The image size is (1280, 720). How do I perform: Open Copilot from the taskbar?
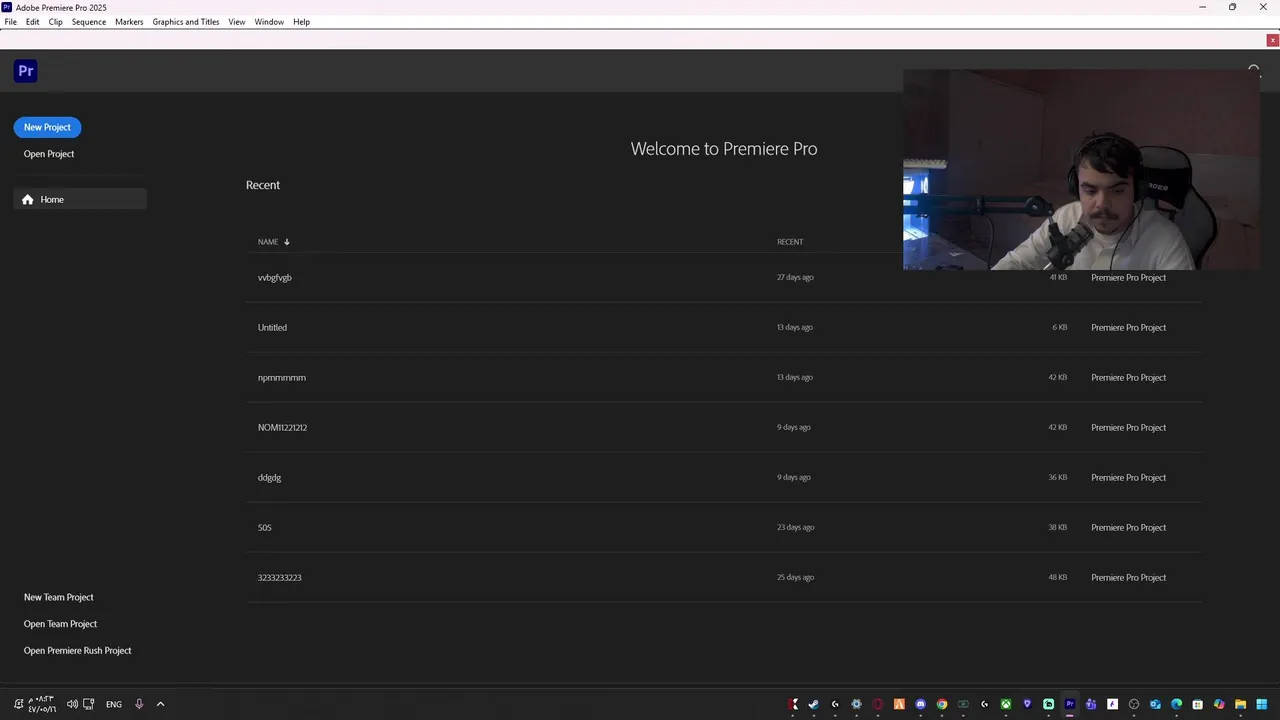[x=1219, y=704]
